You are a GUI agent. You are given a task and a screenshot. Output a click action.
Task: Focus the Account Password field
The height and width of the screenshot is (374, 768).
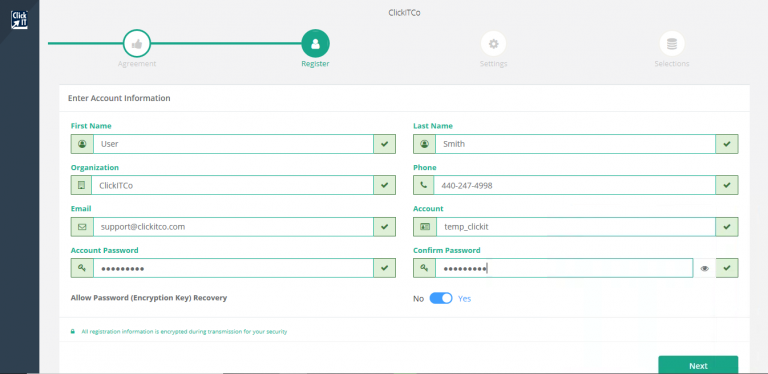(x=233, y=268)
